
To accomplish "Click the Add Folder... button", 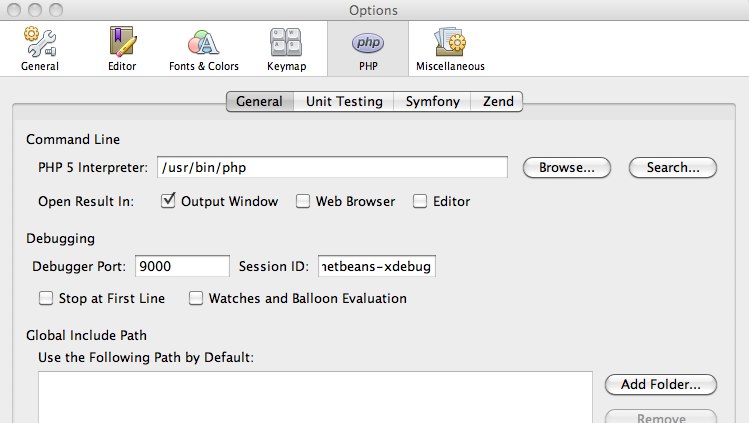I will tap(660, 384).
